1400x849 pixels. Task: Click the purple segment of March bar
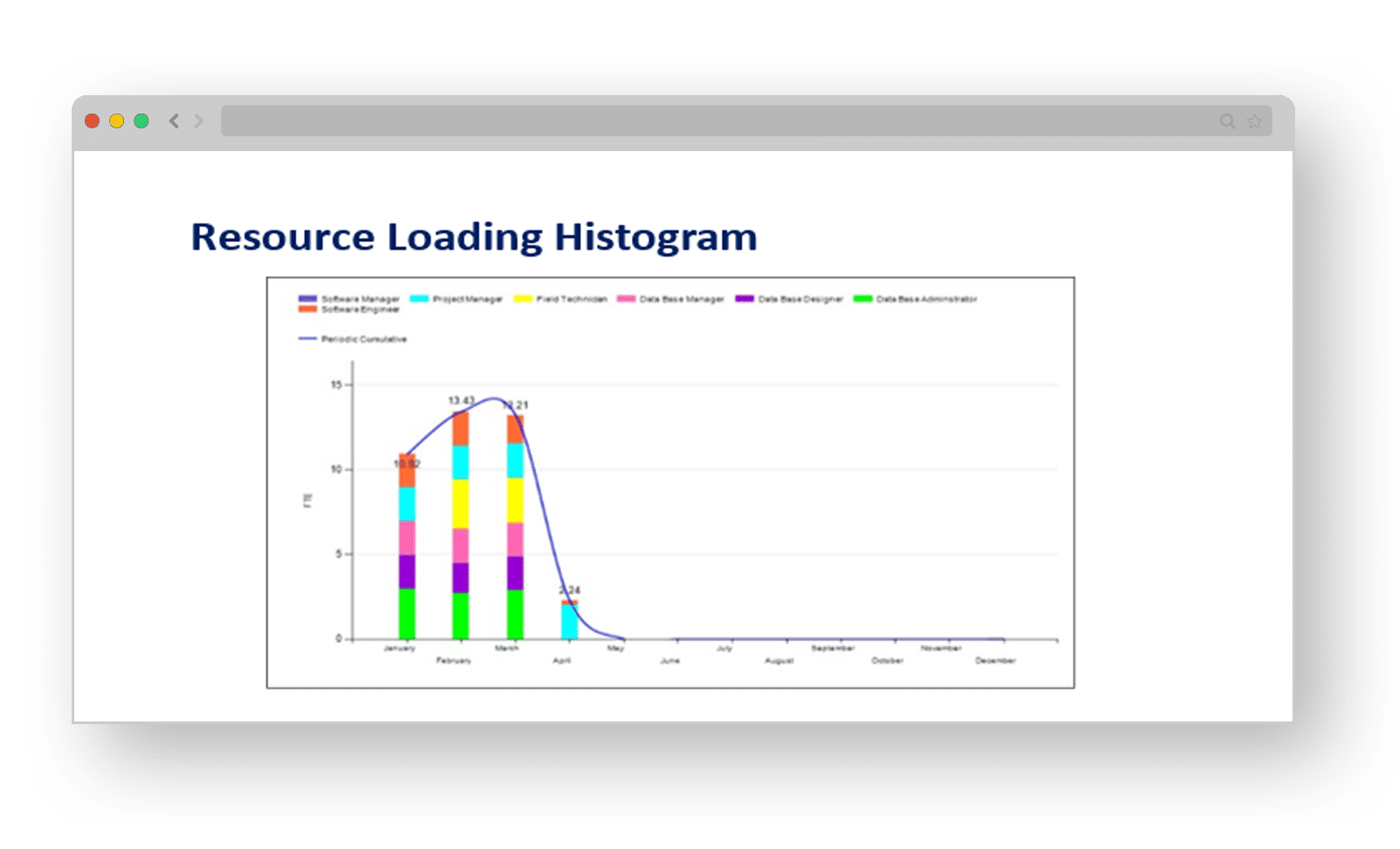(x=516, y=573)
